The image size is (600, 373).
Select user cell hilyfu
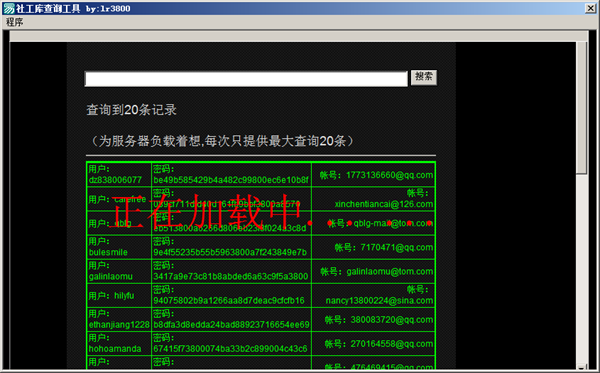[x=119, y=295]
